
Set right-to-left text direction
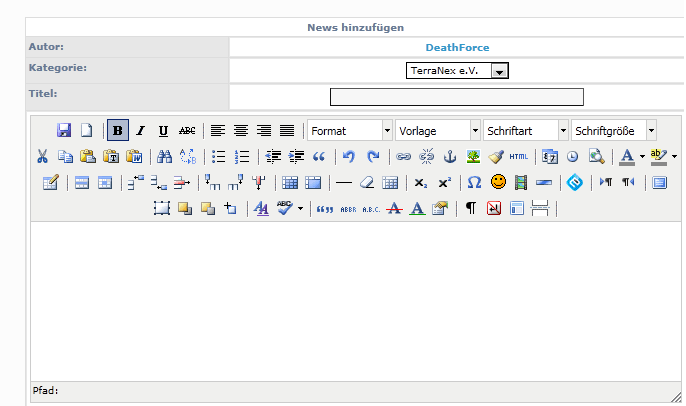[628, 182]
